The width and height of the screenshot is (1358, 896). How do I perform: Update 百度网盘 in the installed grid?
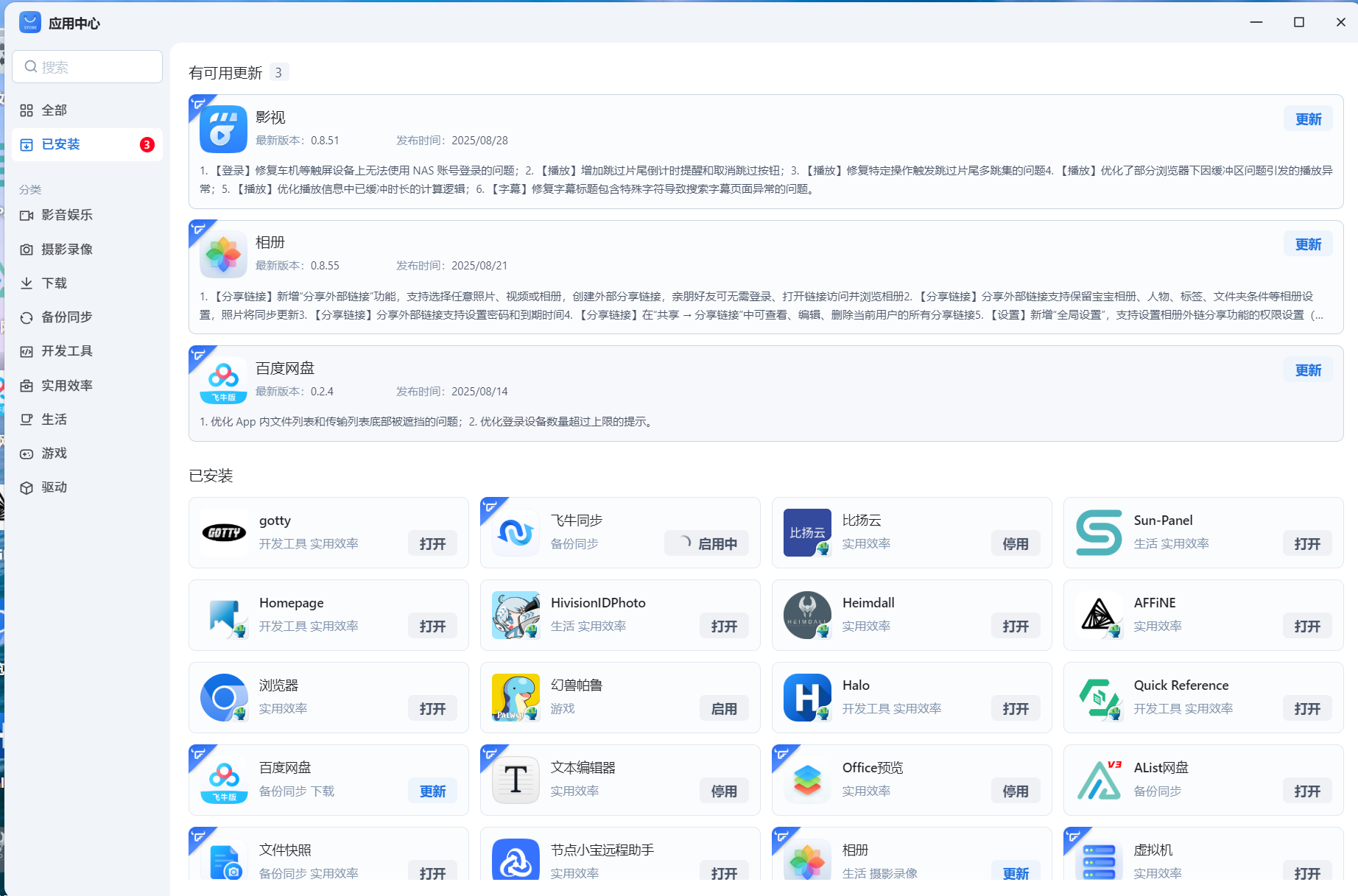[x=432, y=791]
